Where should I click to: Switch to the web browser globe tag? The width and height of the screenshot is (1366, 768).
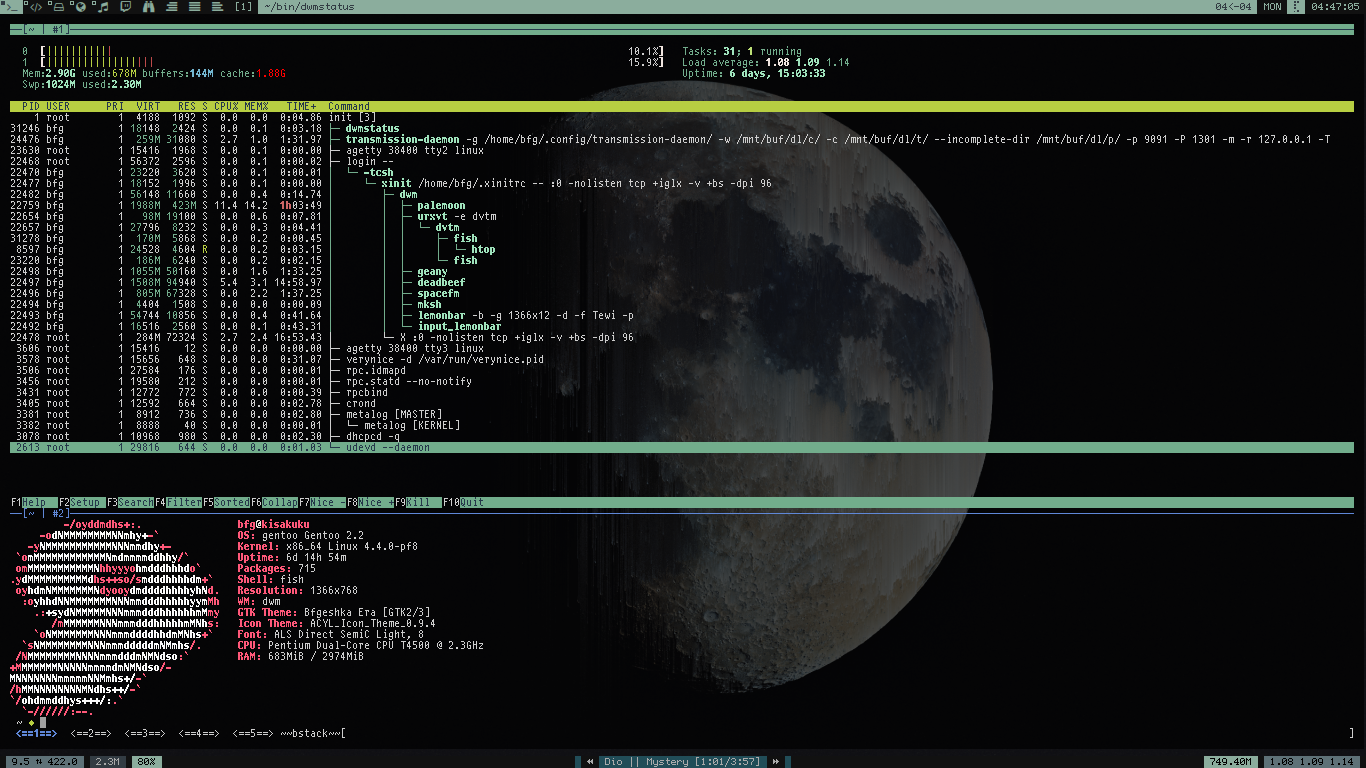click(80, 7)
